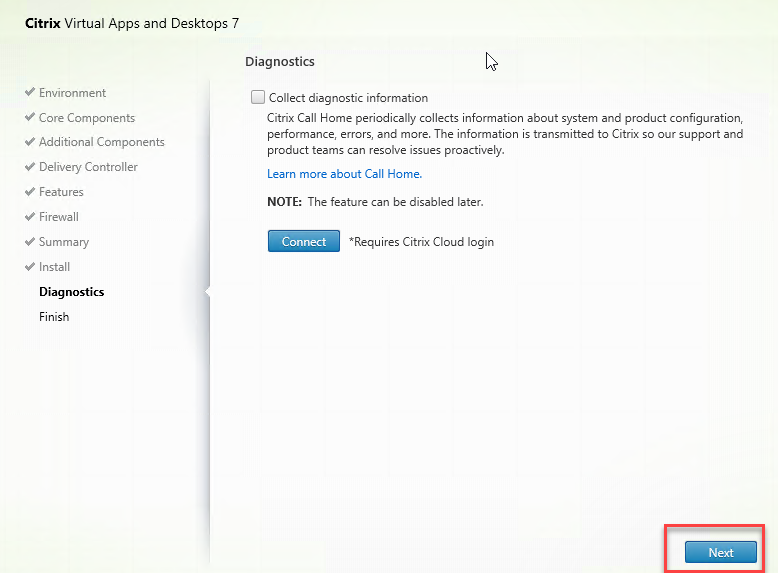Select the Finish step in the sidebar
This screenshot has width=778, height=573.
coord(54,317)
